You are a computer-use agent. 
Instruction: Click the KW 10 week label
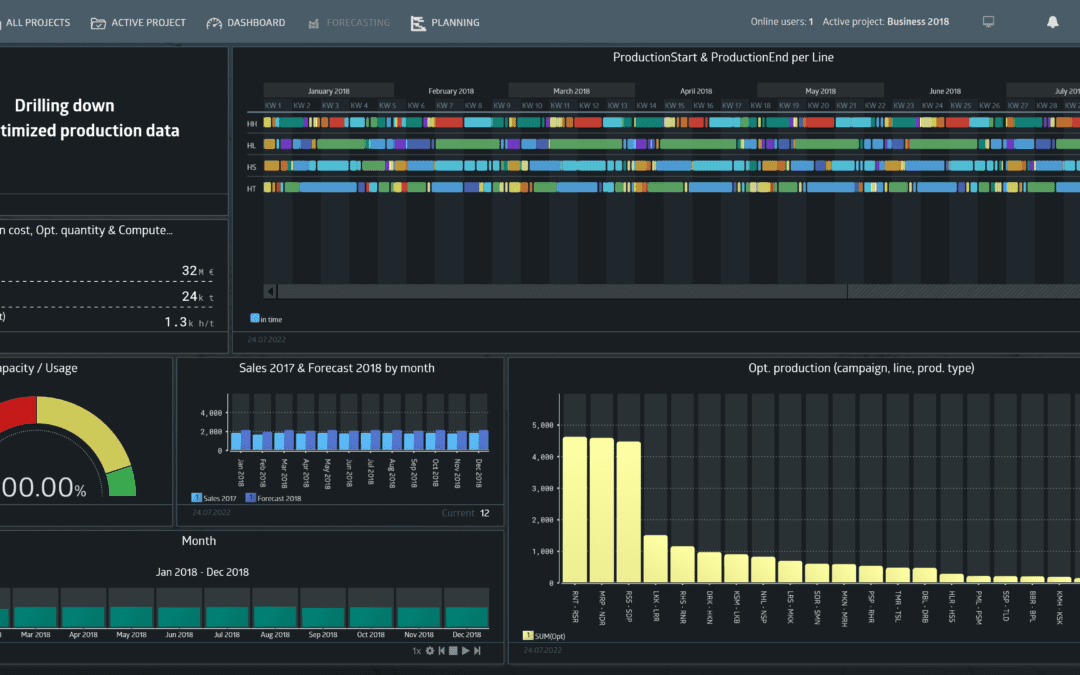[x=532, y=105]
